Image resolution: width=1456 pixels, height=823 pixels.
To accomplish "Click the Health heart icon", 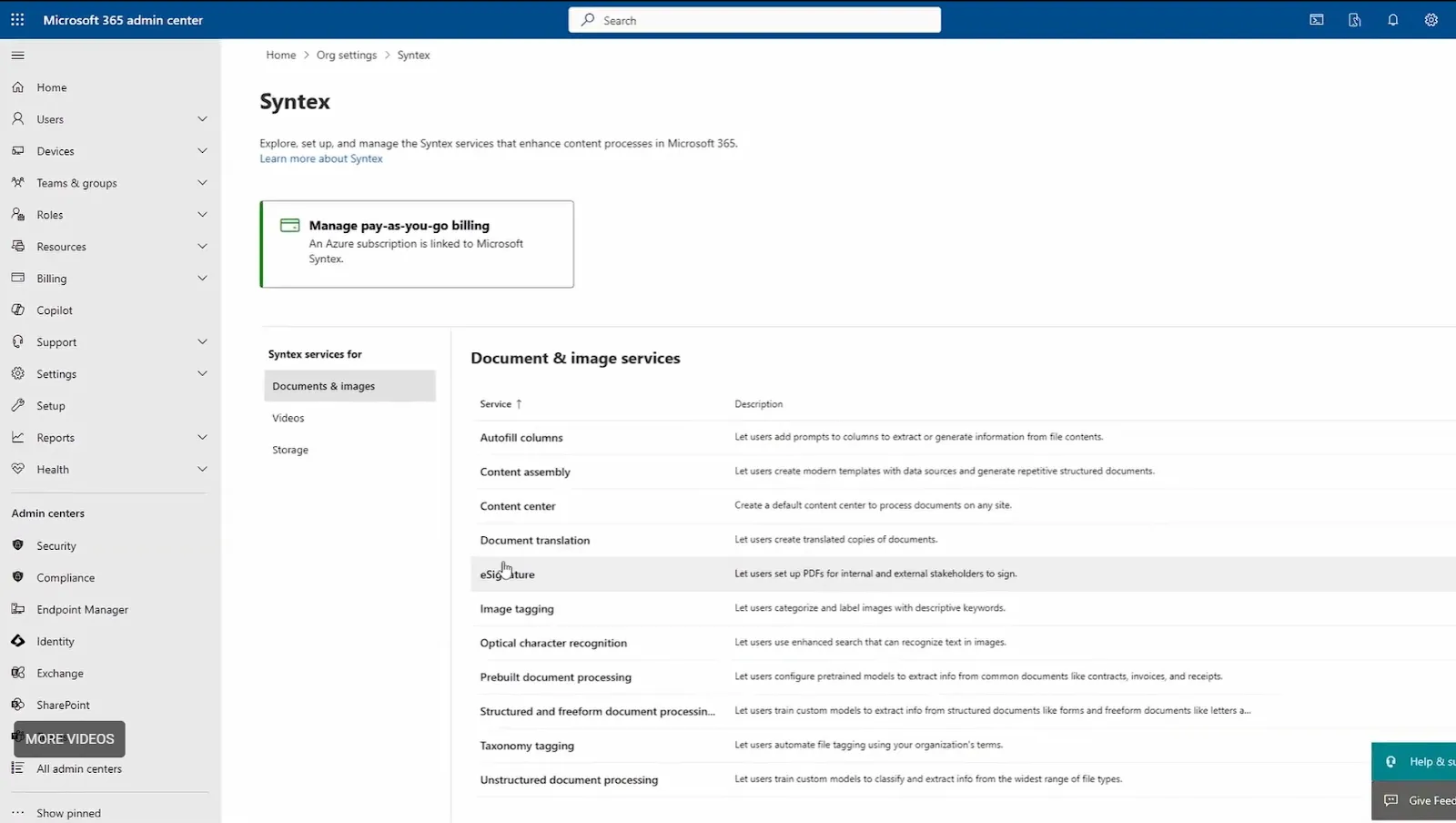I will point(17,470).
